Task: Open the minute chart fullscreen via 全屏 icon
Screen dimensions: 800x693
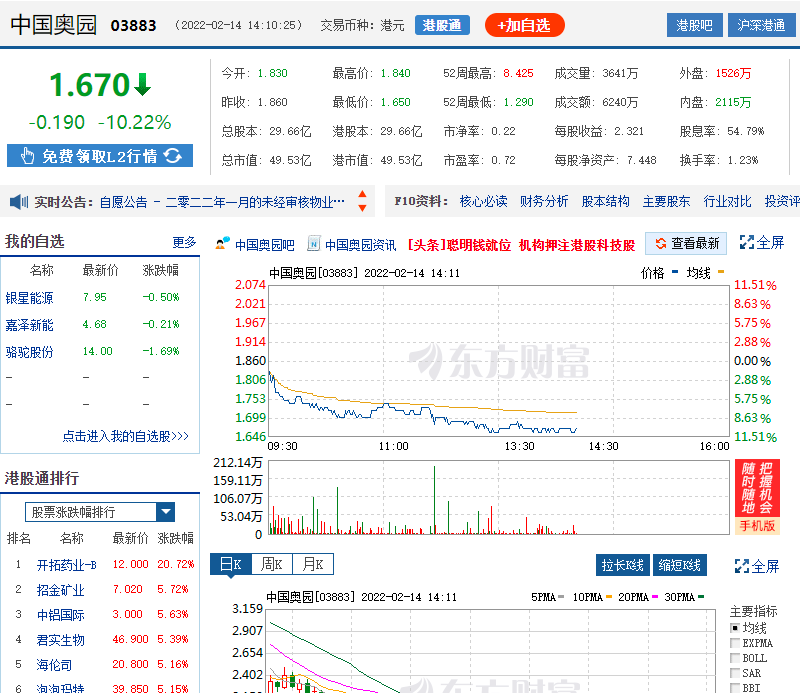Action: pyautogui.click(x=745, y=242)
